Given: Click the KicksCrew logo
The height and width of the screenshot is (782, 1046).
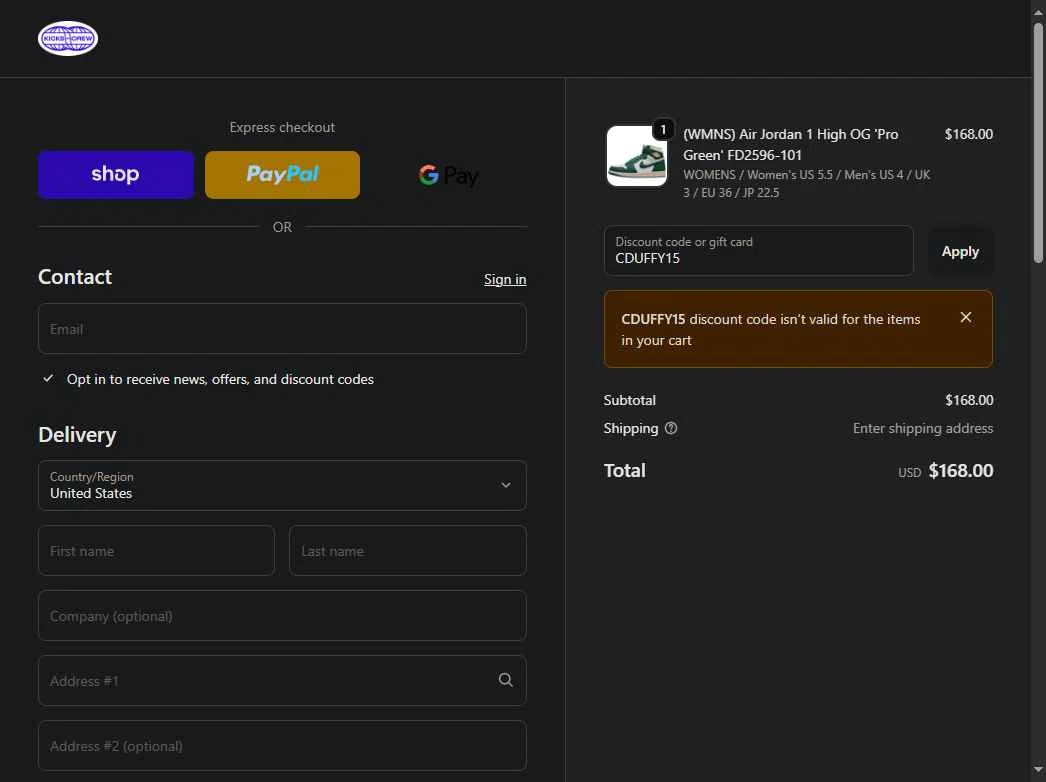Looking at the screenshot, I should [68, 39].
